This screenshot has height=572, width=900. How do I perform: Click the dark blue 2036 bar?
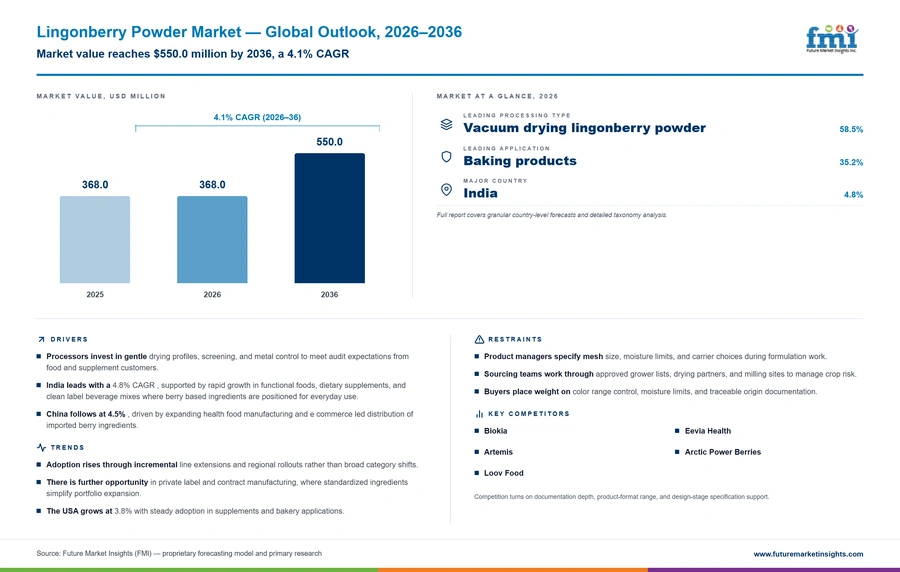tap(329, 218)
